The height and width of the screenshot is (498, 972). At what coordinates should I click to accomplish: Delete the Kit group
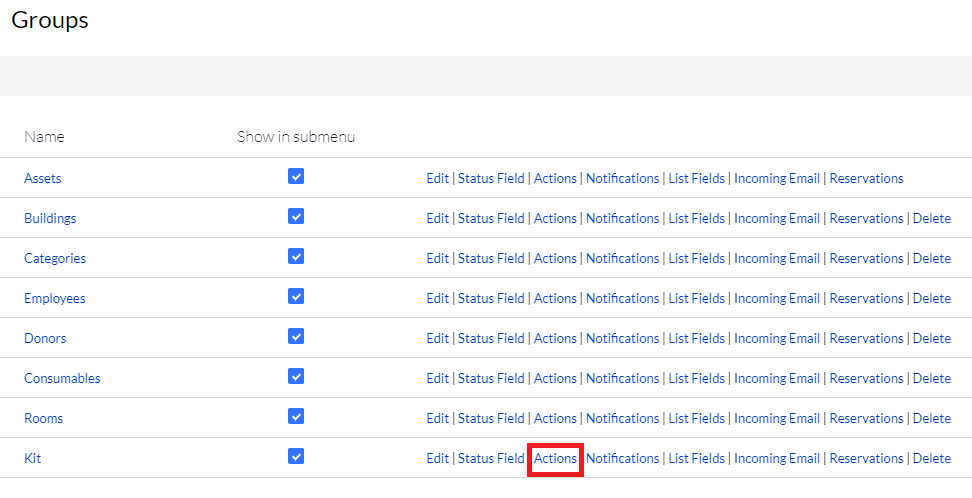[931, 458]
